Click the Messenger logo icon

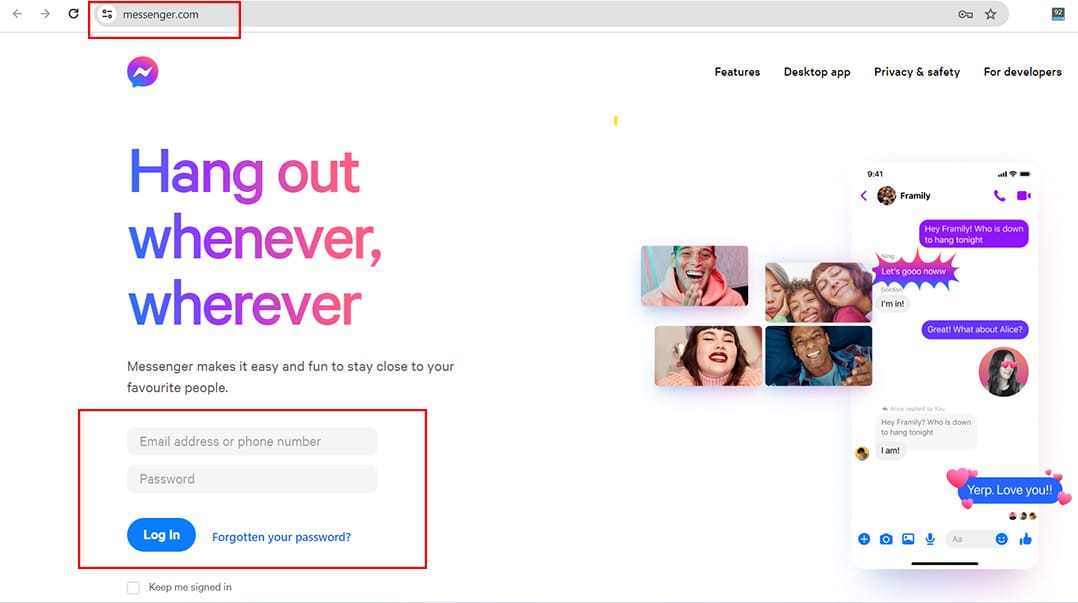click(x=143, y=72)
